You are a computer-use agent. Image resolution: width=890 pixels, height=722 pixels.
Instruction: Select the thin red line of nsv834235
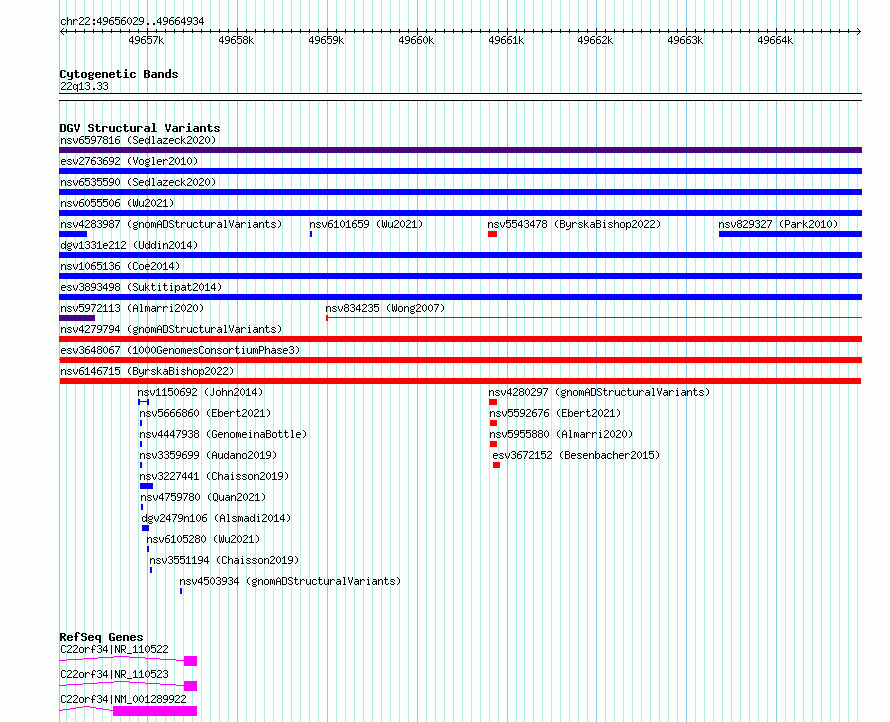coord(594,318)
